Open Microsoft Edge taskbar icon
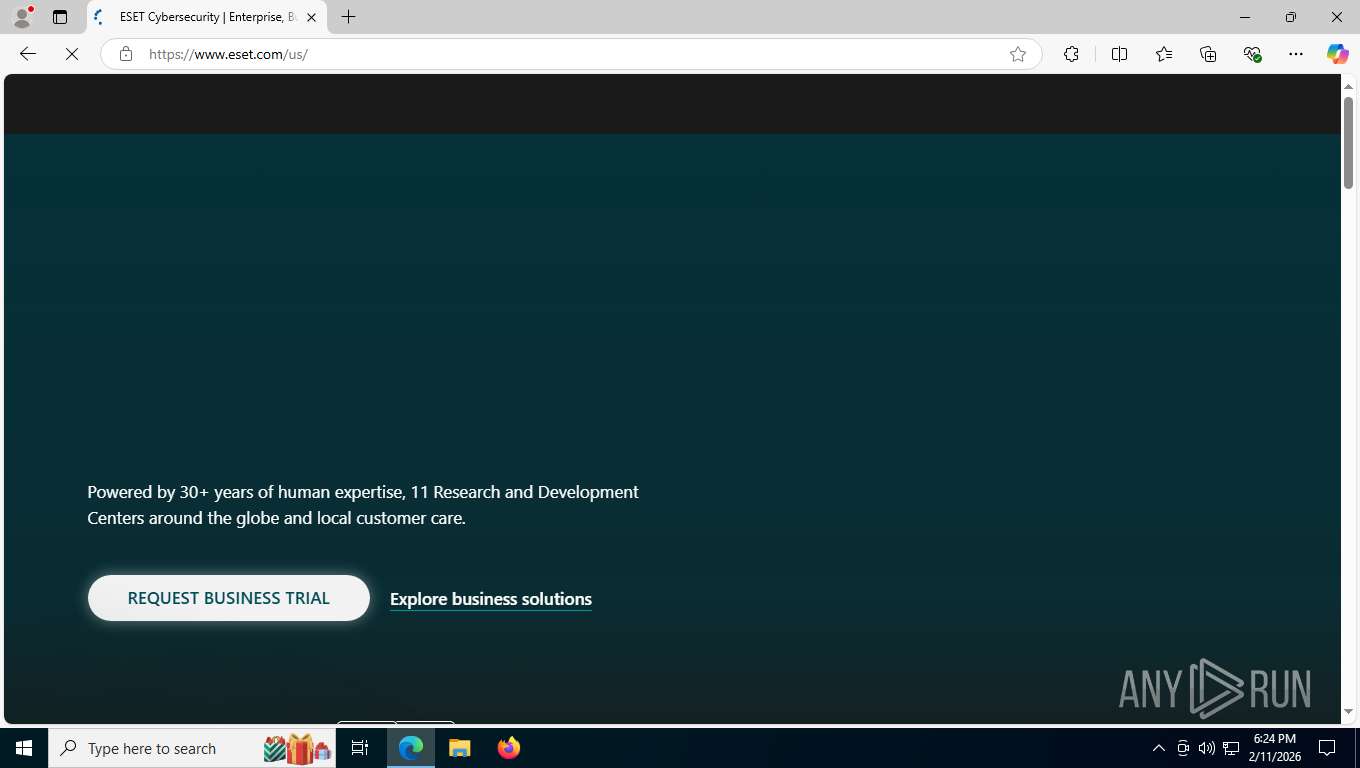1360x768 pixels. [x=411, y=748]
